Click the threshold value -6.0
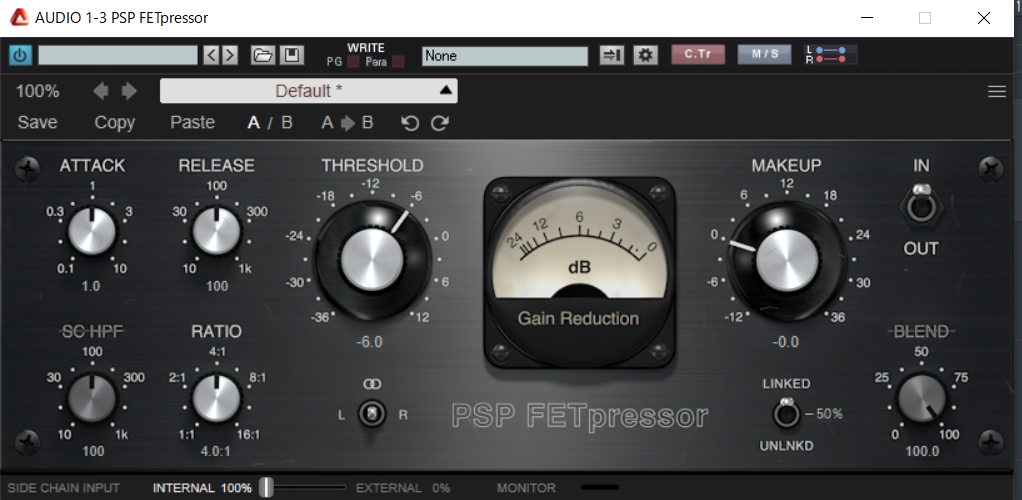 pyautogui.click(x=370, y=342)
